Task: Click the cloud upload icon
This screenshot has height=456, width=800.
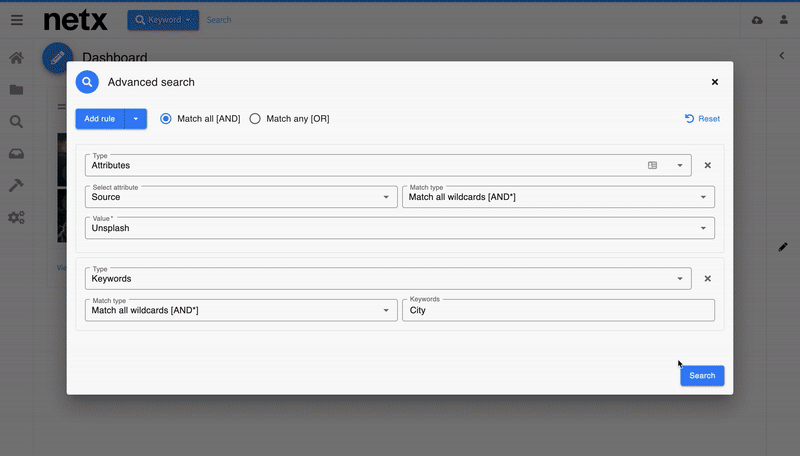Action: [756, 20]
